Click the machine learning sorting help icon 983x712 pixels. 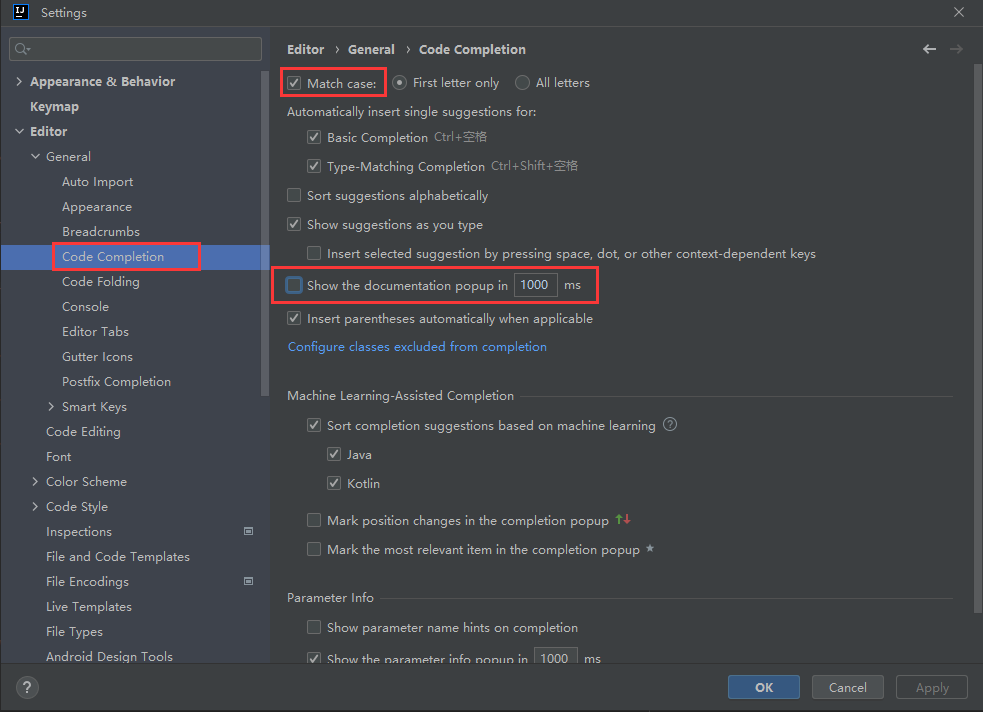(x=670, y=424)
